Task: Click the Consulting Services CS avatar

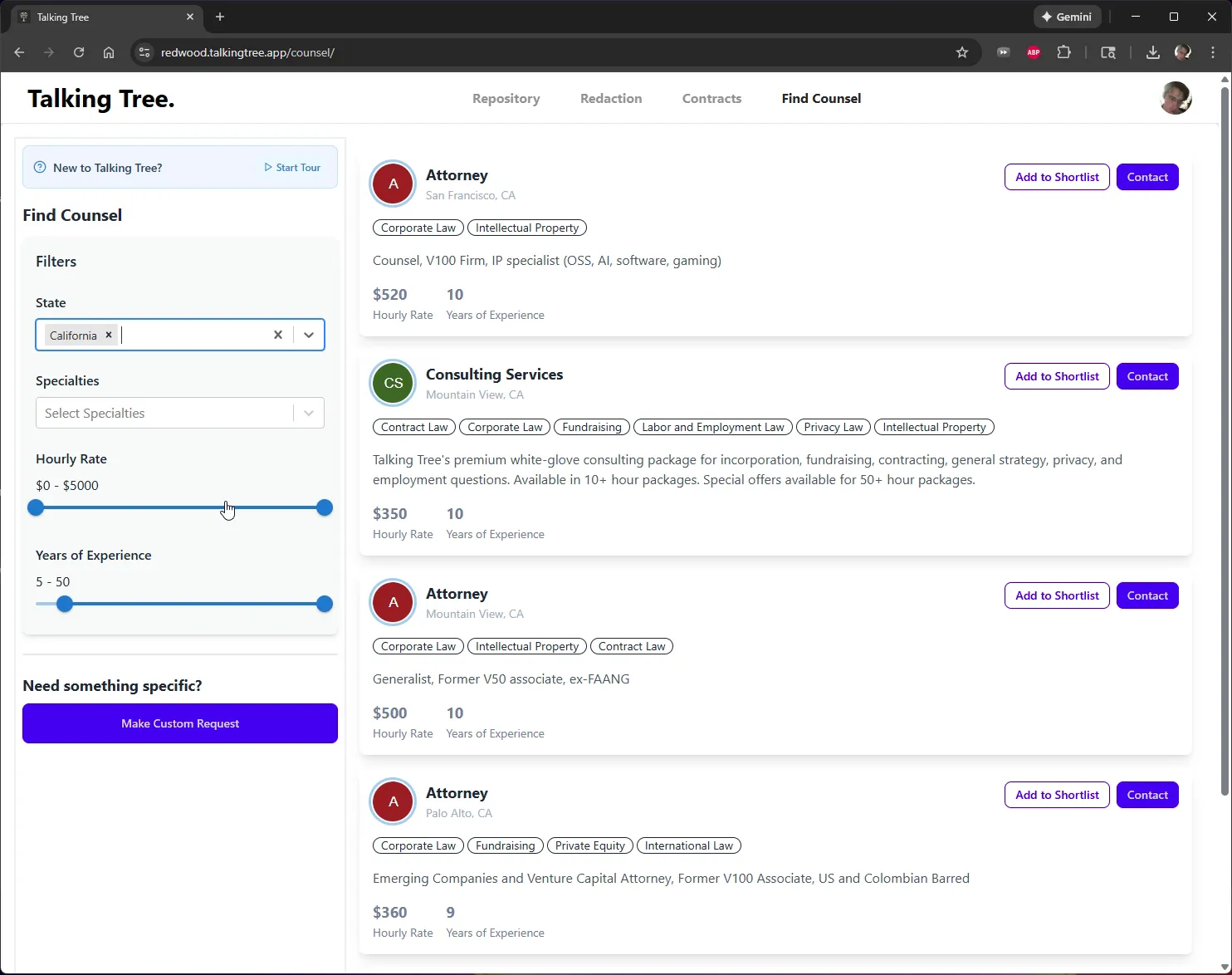Action: tap(394, 383)
